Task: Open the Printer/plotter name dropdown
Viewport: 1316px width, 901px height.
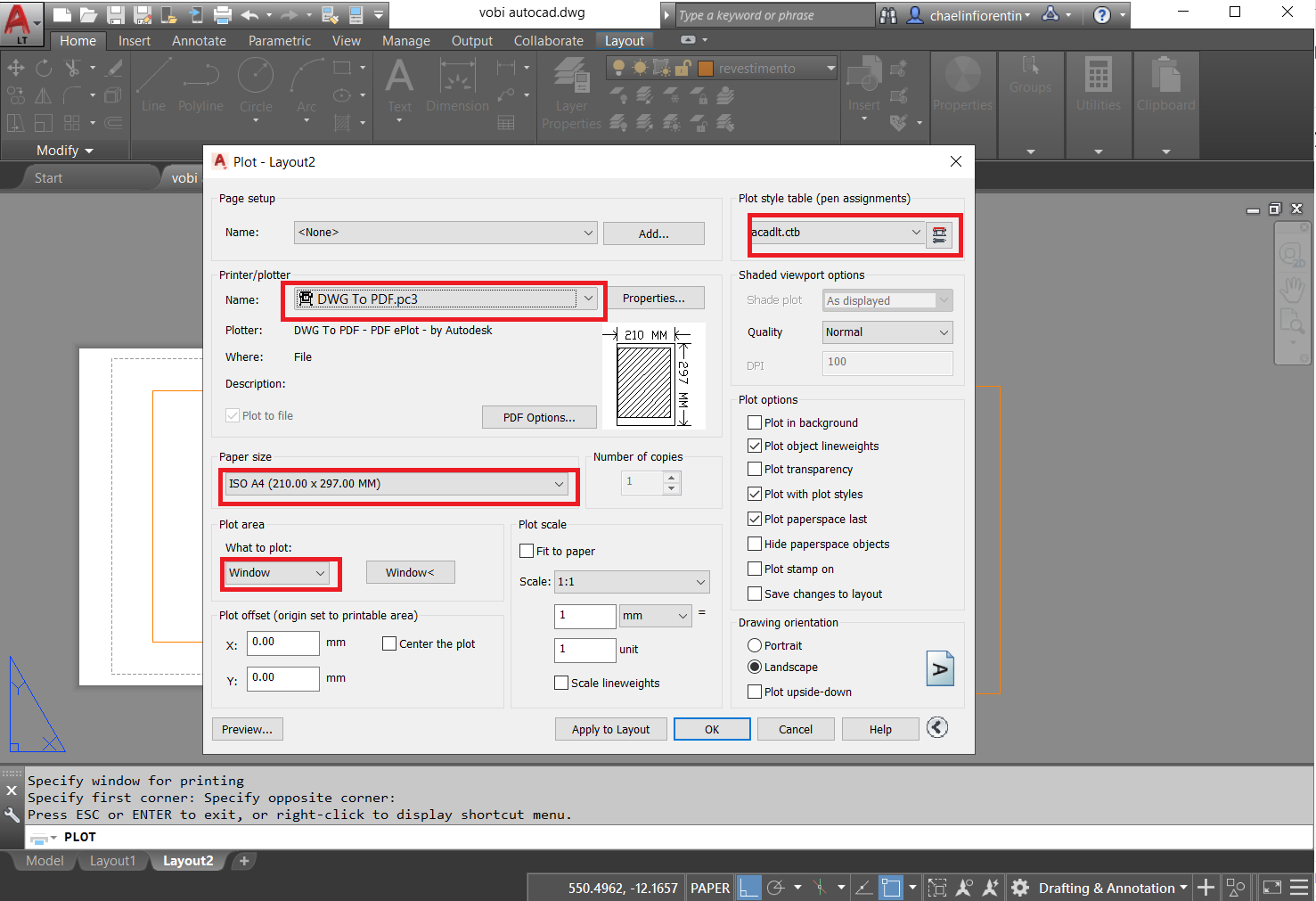Action: point(445,299)
